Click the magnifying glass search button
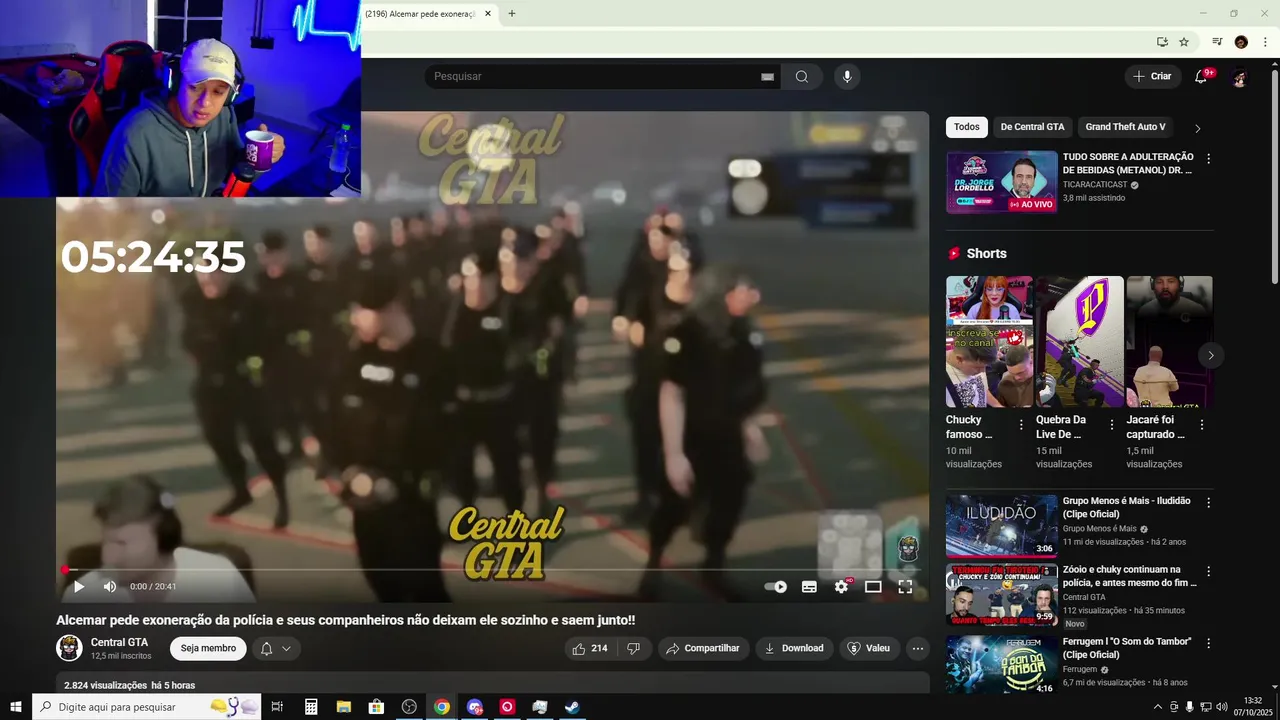The height and width of the screenshot is (720, 1280). 802,77
